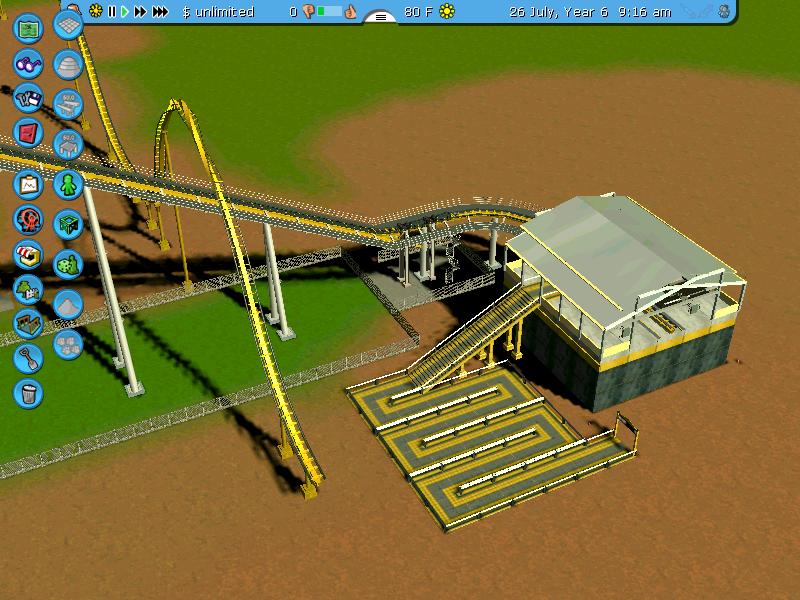
Task: Open the Ferris wheel rides menu
Action: pos(28,219)
